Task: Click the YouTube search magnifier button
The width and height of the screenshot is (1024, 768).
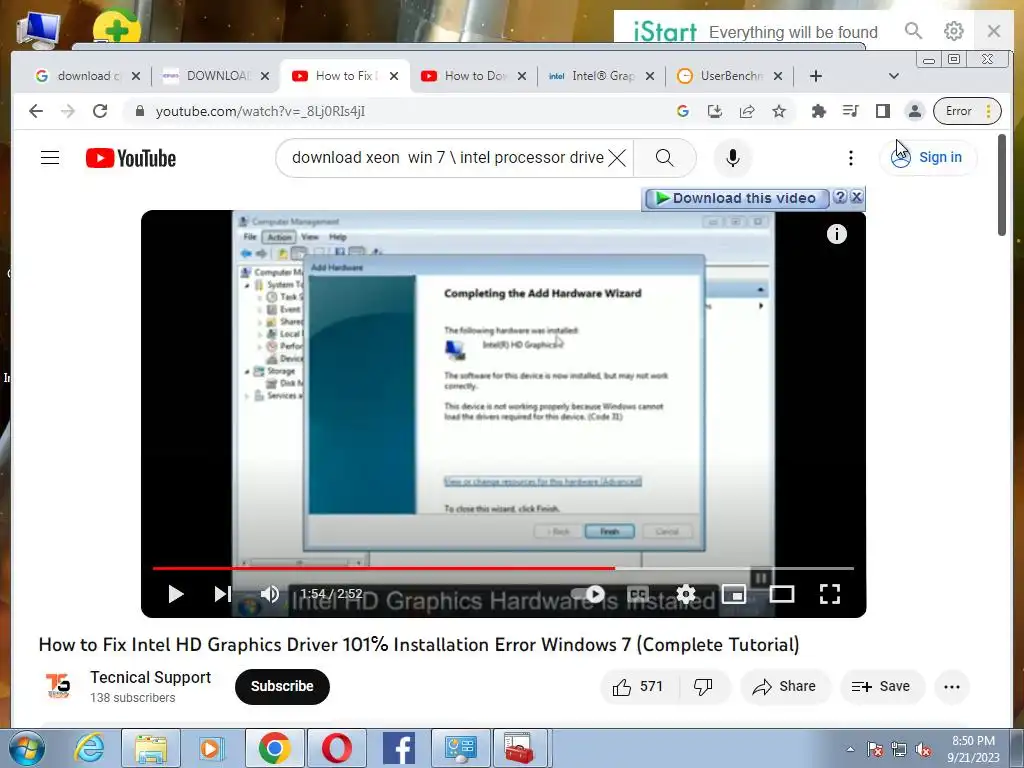Action: pyautogui.click(x=664, y=158)
